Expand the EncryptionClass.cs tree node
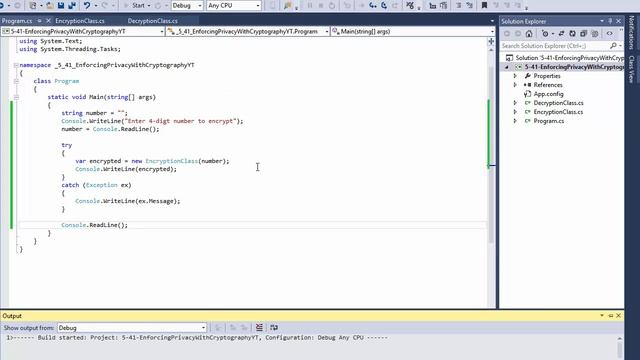This screenshot has width=640, height=360. pyautogui.click(x=515, y=112)
